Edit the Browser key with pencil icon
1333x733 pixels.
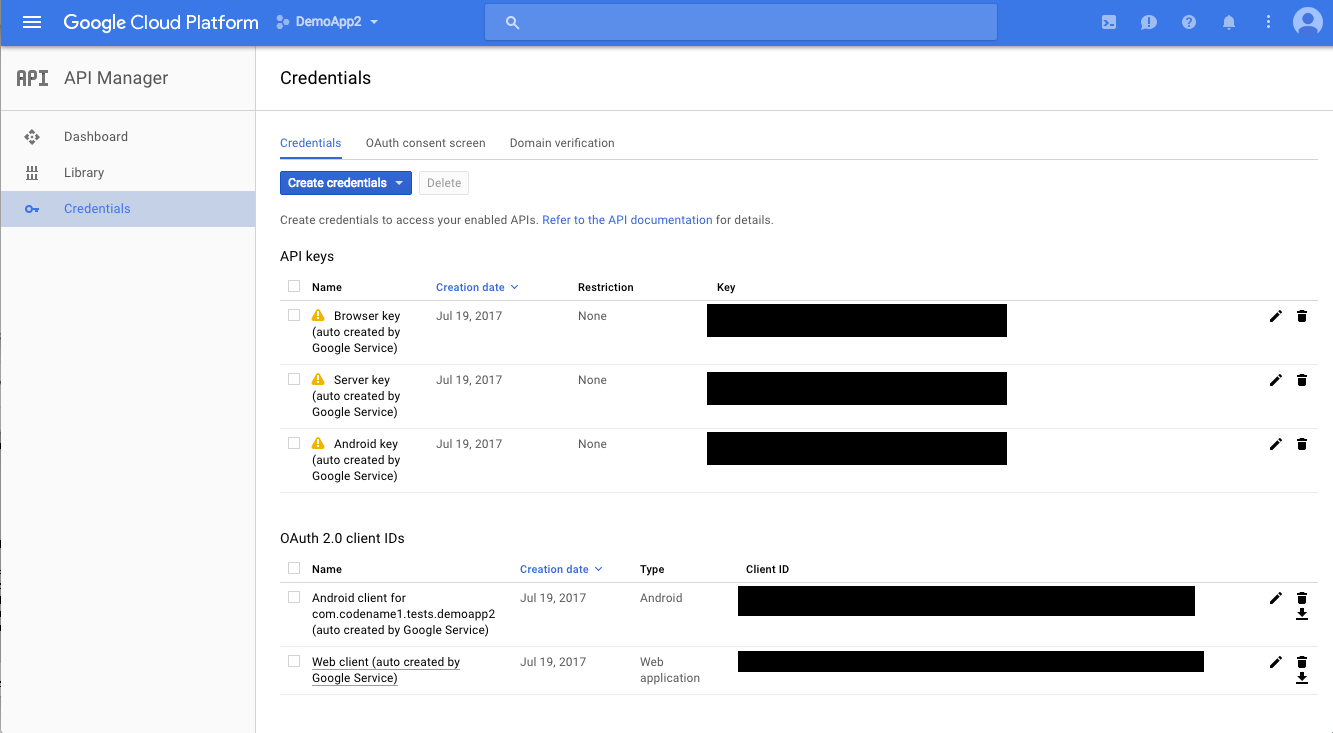1275,316
